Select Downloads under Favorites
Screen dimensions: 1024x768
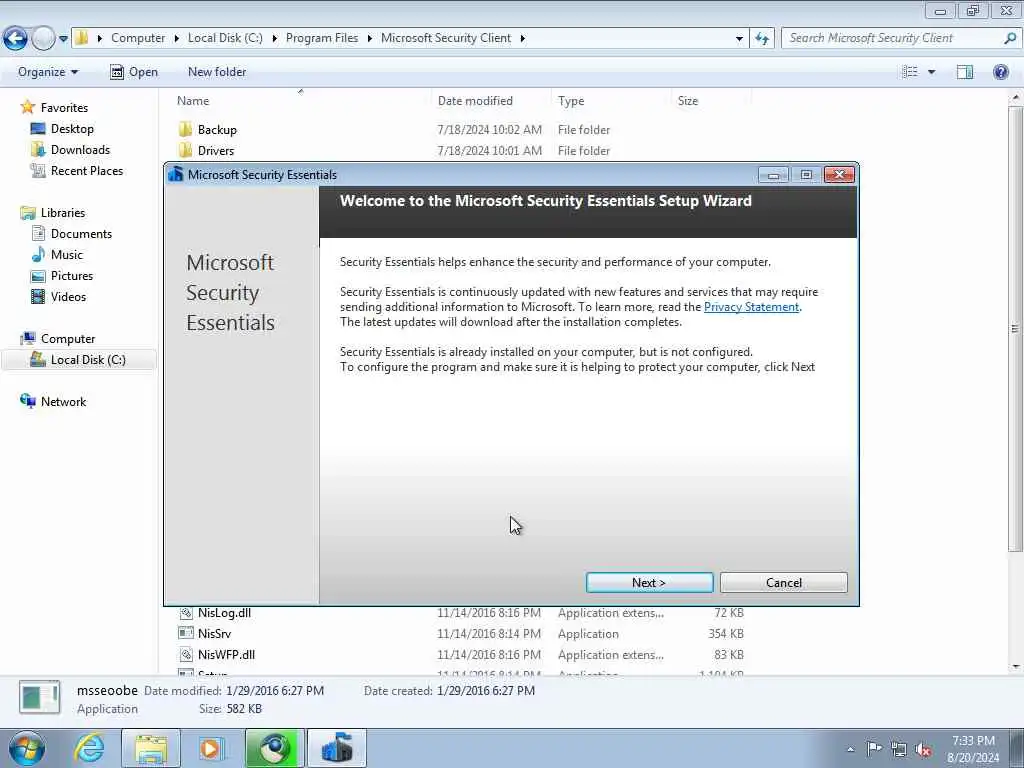click(x=80, y=150)
